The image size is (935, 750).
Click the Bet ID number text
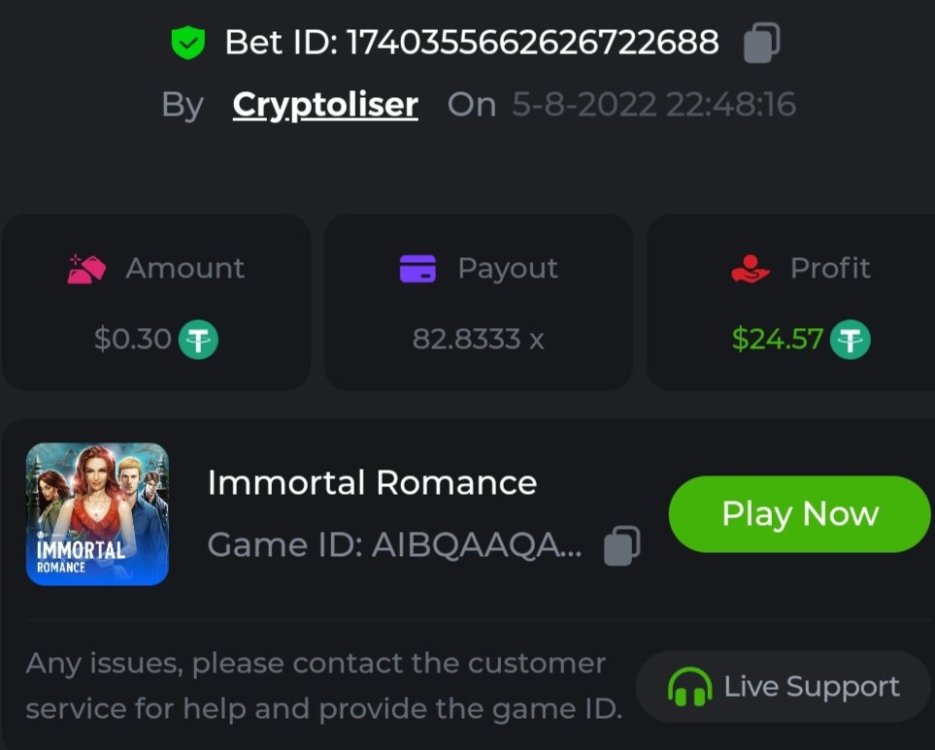coord(531,42)
